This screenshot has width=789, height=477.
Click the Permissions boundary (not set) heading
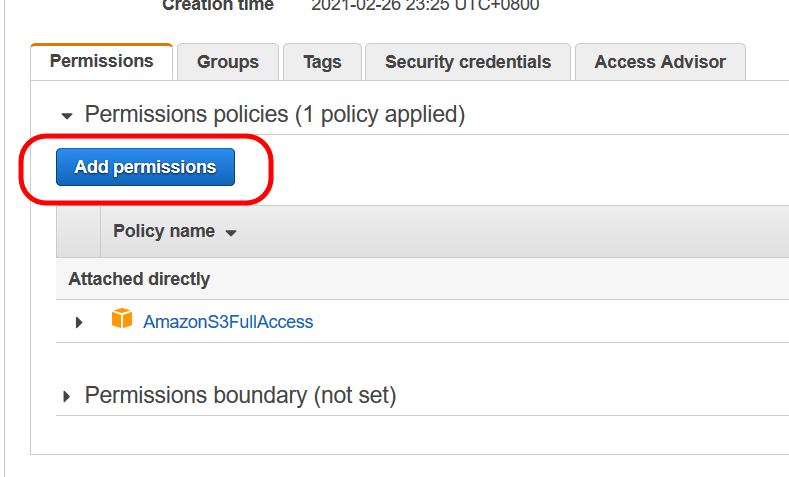coord(240,396)
